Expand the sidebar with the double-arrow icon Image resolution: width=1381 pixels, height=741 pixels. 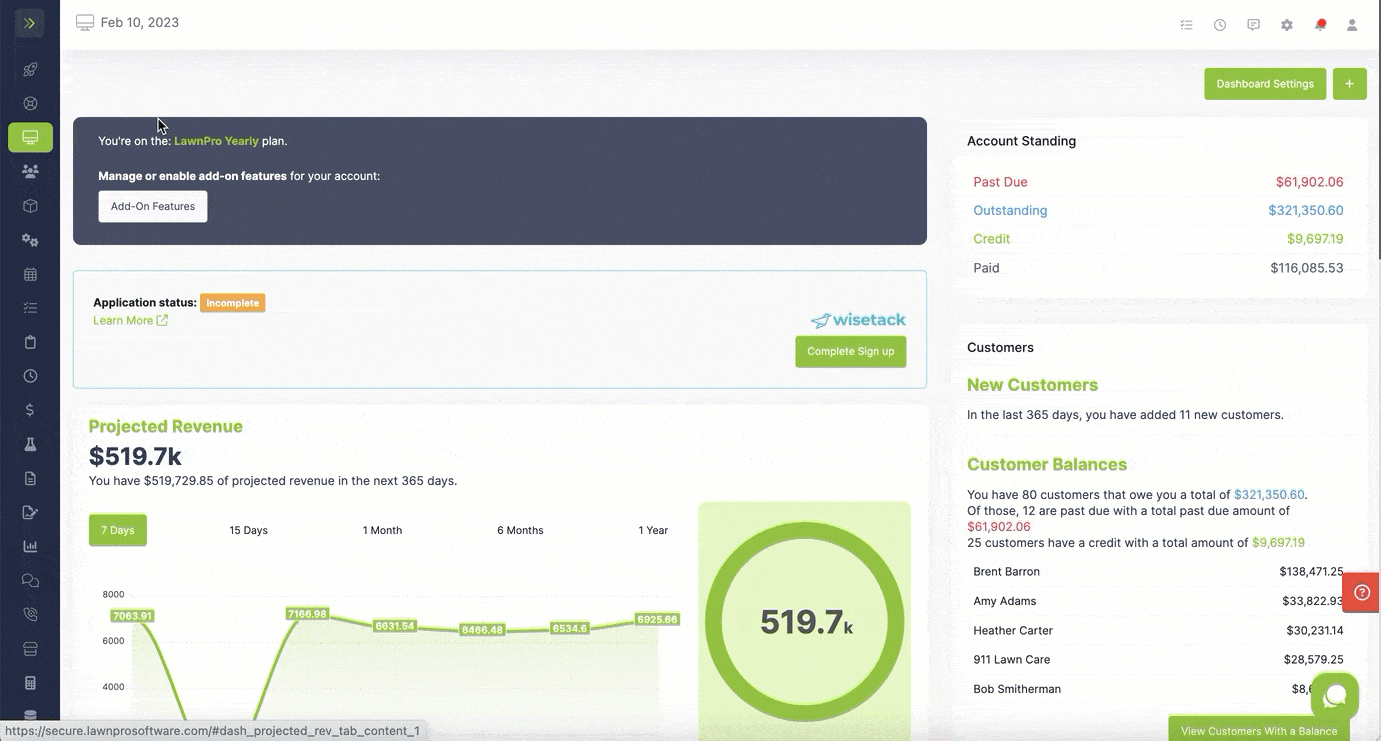(x=30, y=22)
